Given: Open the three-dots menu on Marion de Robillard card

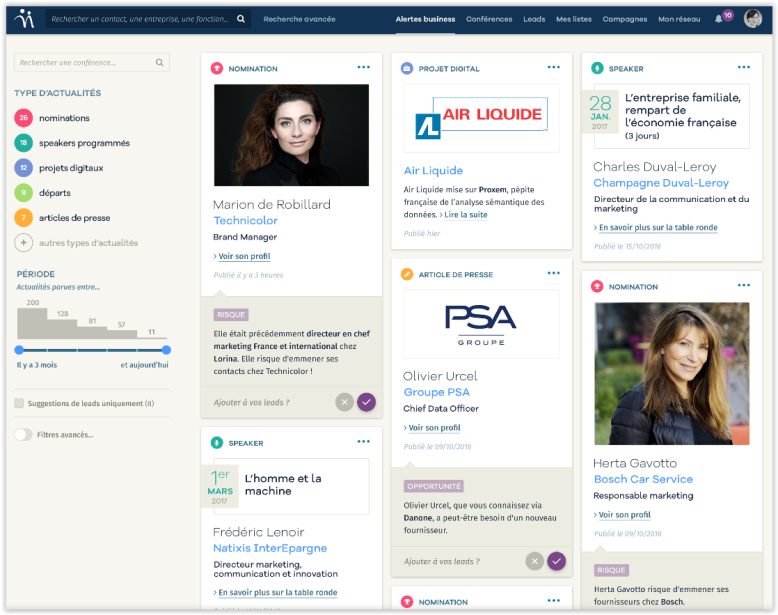Looking at the screenshot, I should coord(364,67).
